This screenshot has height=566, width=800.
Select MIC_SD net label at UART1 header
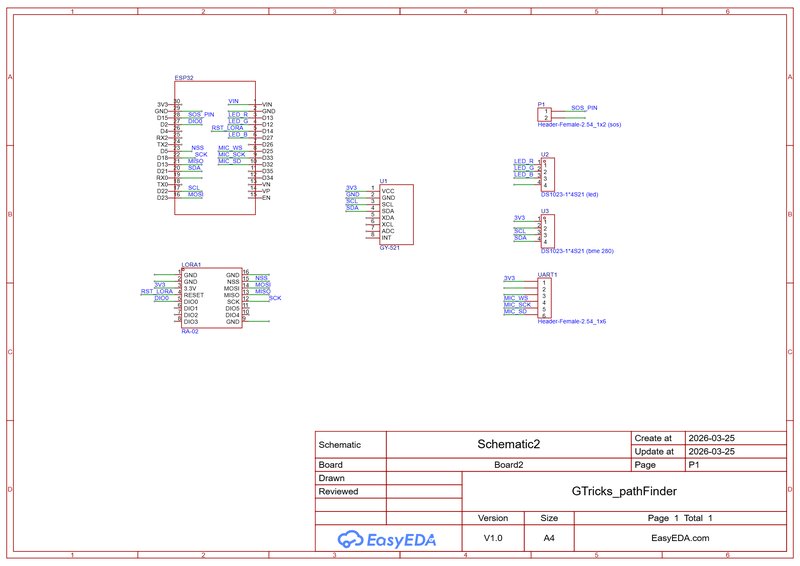tap(515, 311)
